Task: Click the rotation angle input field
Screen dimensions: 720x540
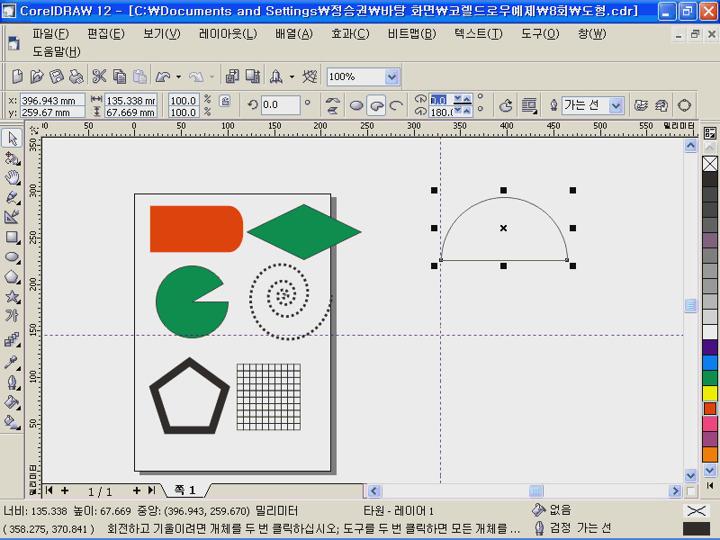Action: pos(281,105)
